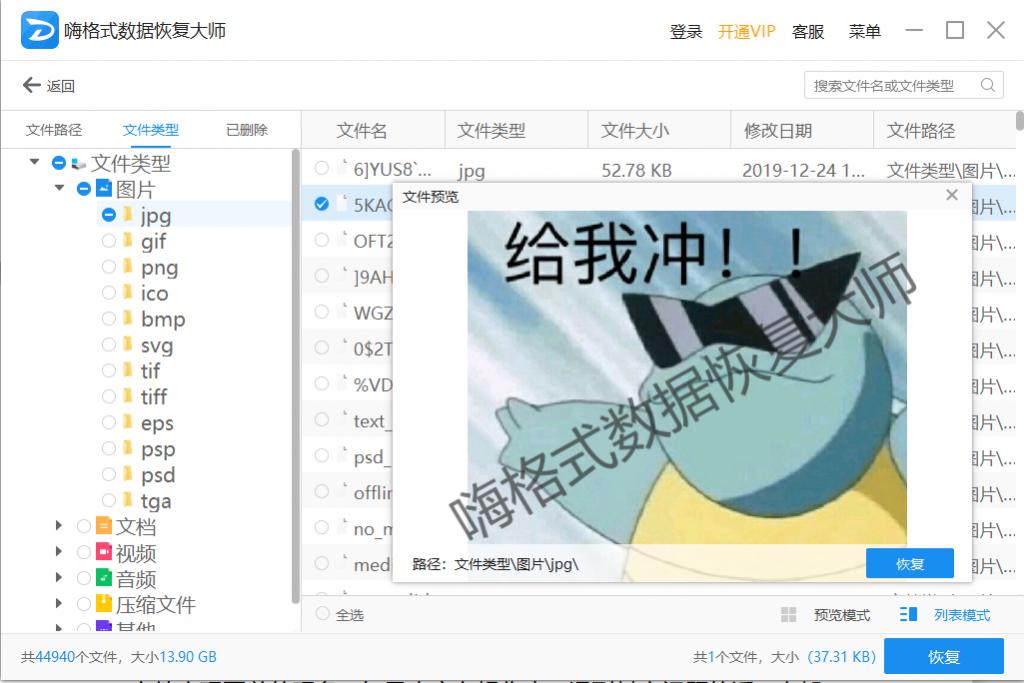Collapse the 文件类型 root tree node

[x=34, y=161]
